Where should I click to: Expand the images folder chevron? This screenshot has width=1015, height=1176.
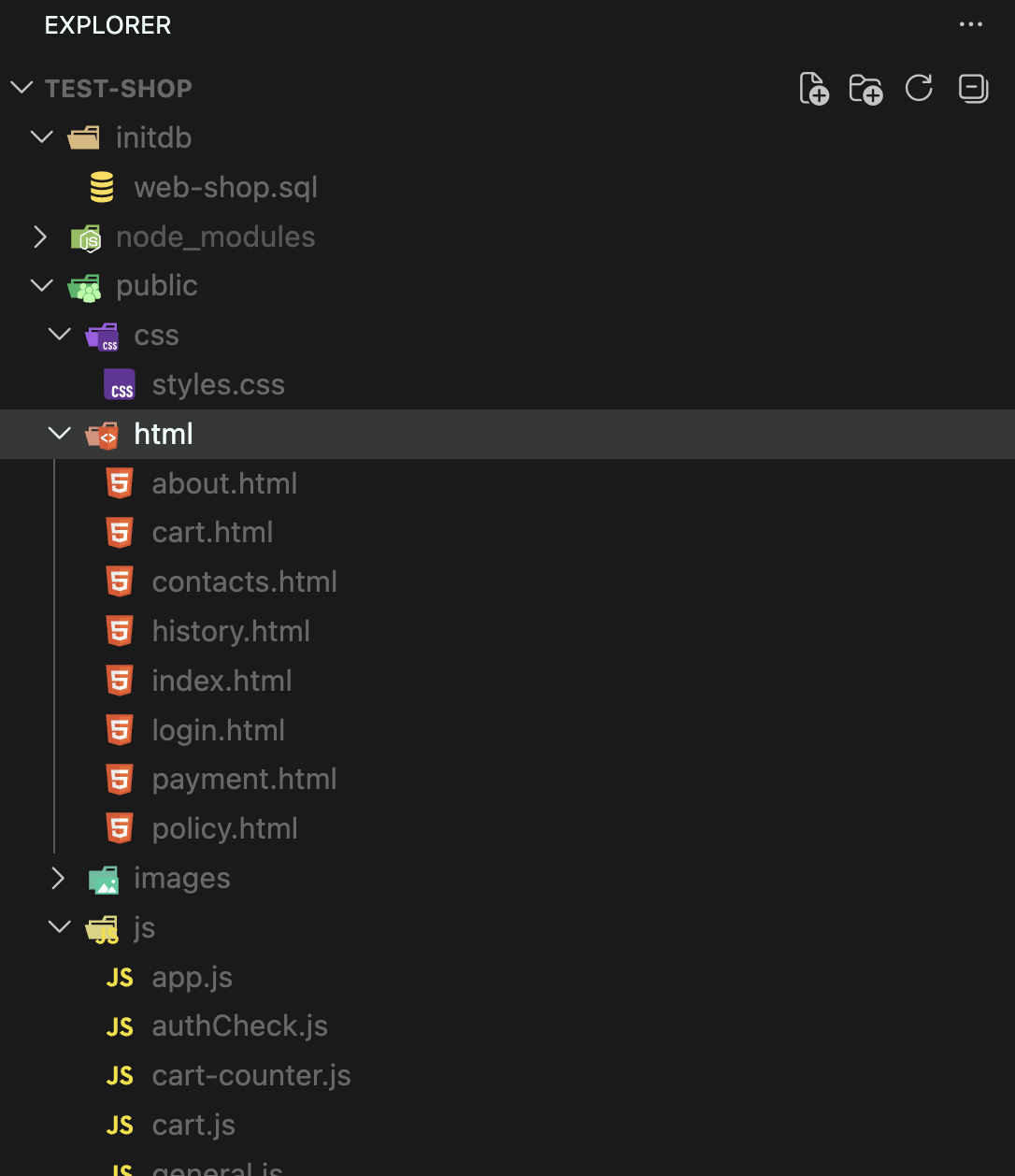pyautogui.click(x=59, y=878)
